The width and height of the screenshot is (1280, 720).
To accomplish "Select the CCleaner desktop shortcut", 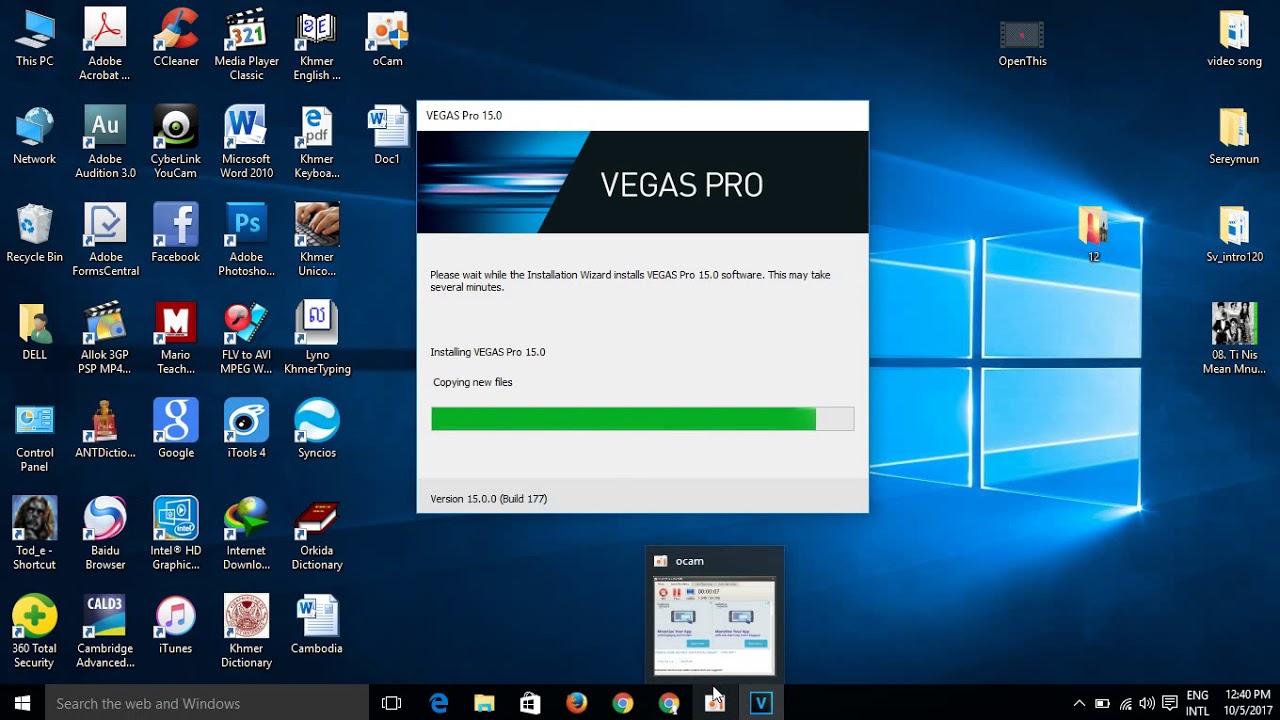I will tap(176, 38).
